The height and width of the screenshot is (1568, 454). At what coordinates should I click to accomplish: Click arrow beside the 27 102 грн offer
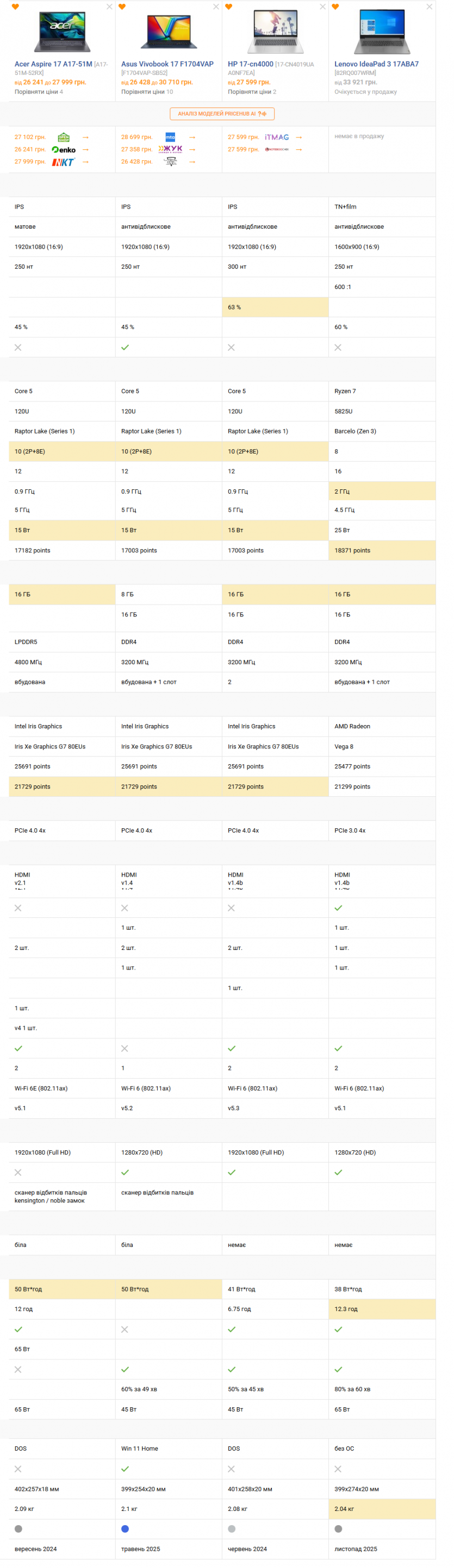point(85,137)
